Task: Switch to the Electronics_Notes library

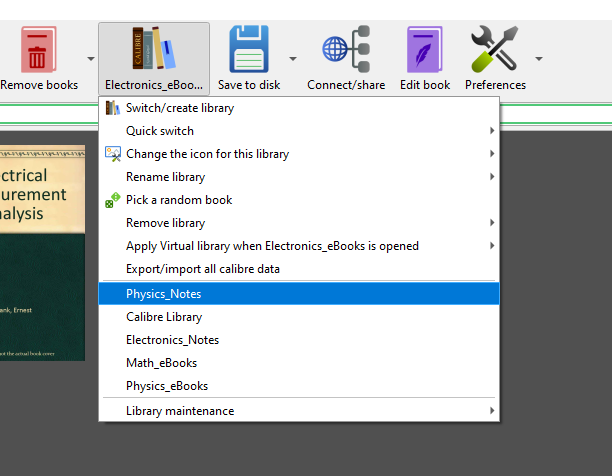Action: pyautogui.click(x=299, y=340)
